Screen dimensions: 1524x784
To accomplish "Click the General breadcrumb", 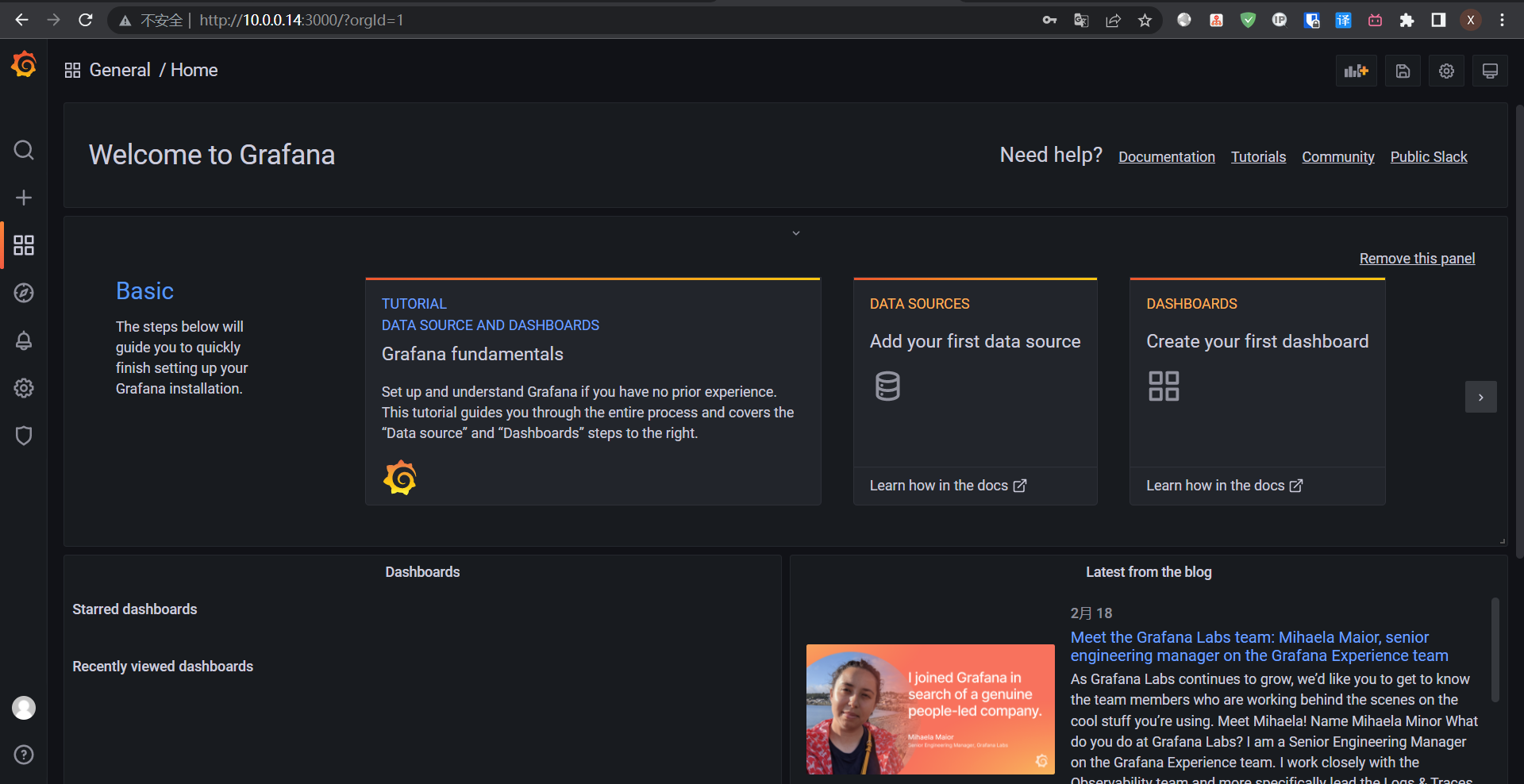I will tap(120, 70).
